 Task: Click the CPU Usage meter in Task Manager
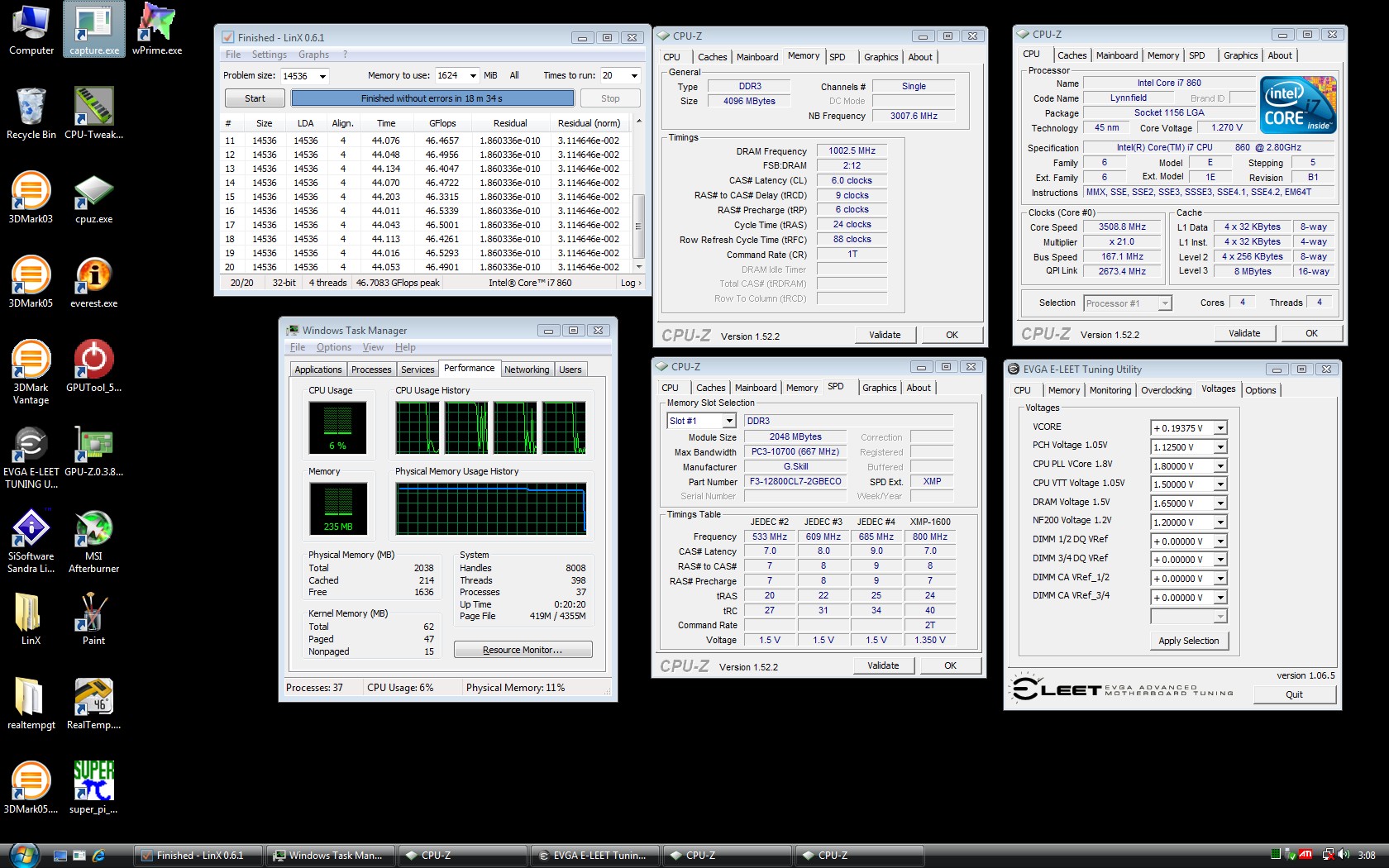tap(337, 427)
